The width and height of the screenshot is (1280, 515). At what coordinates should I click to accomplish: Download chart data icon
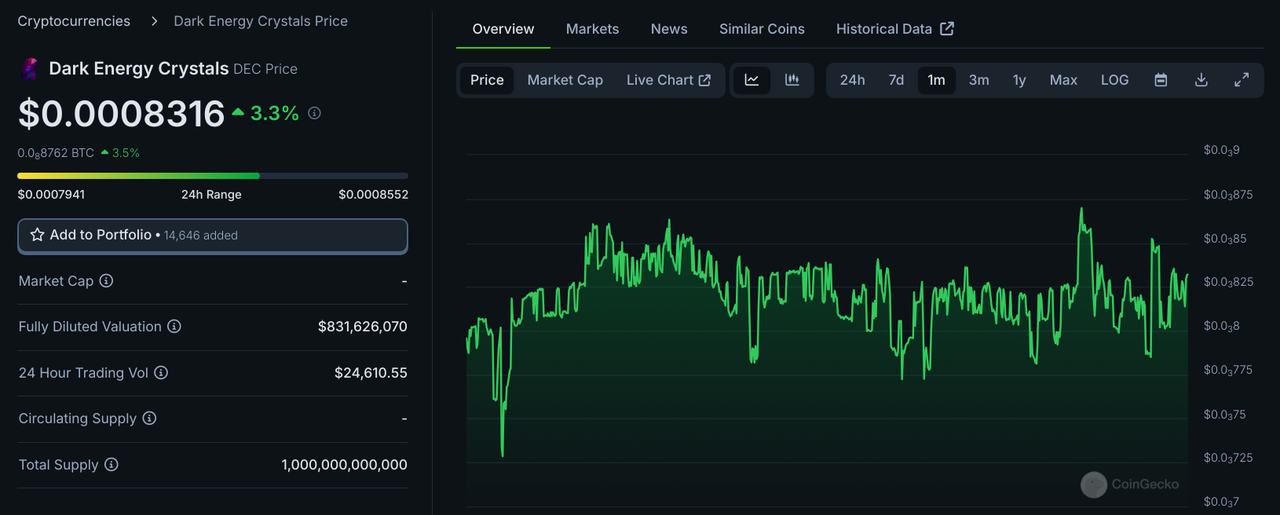(x=1202, y=80)
